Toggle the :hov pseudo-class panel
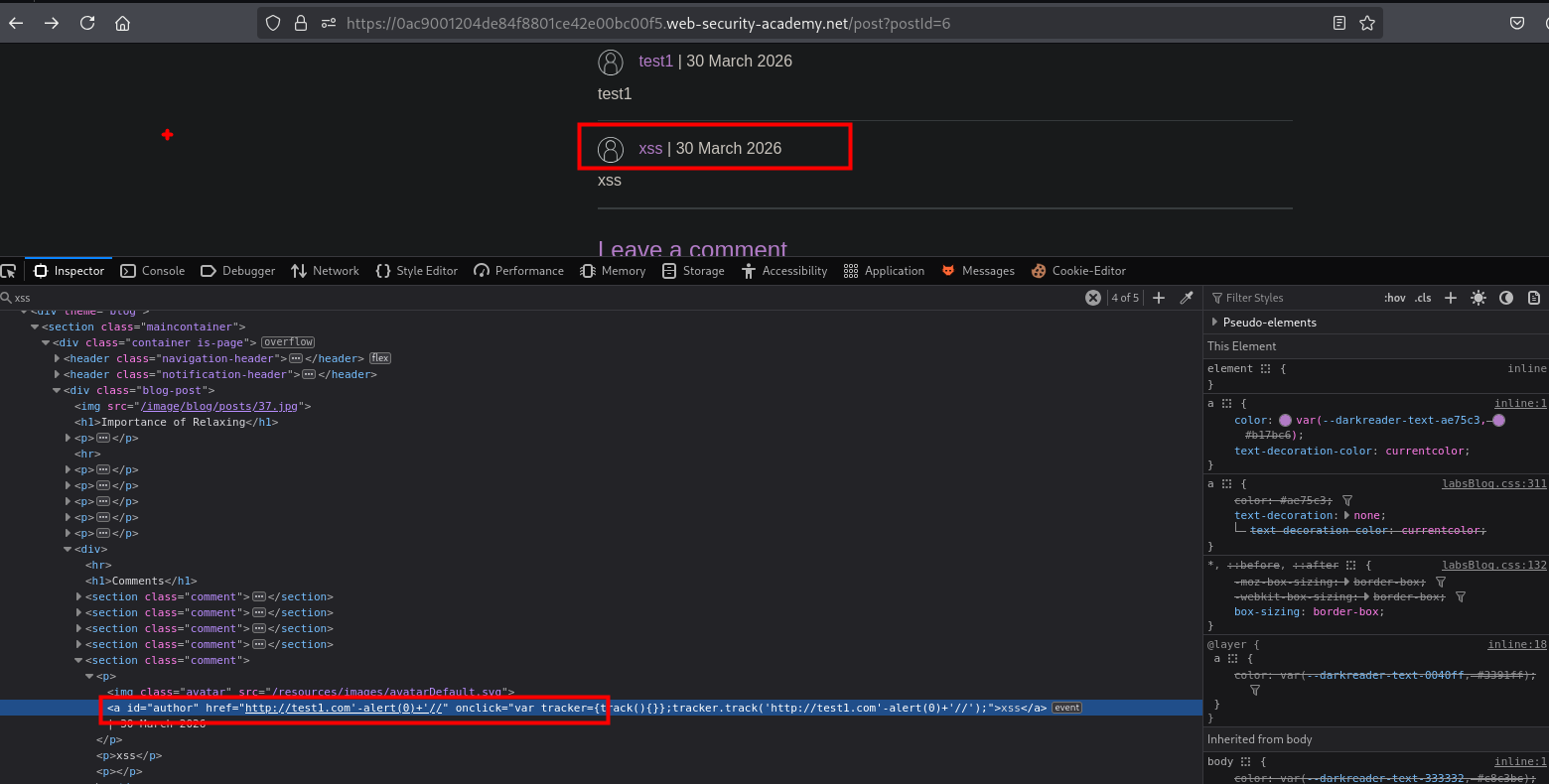 click(1395, 298)
